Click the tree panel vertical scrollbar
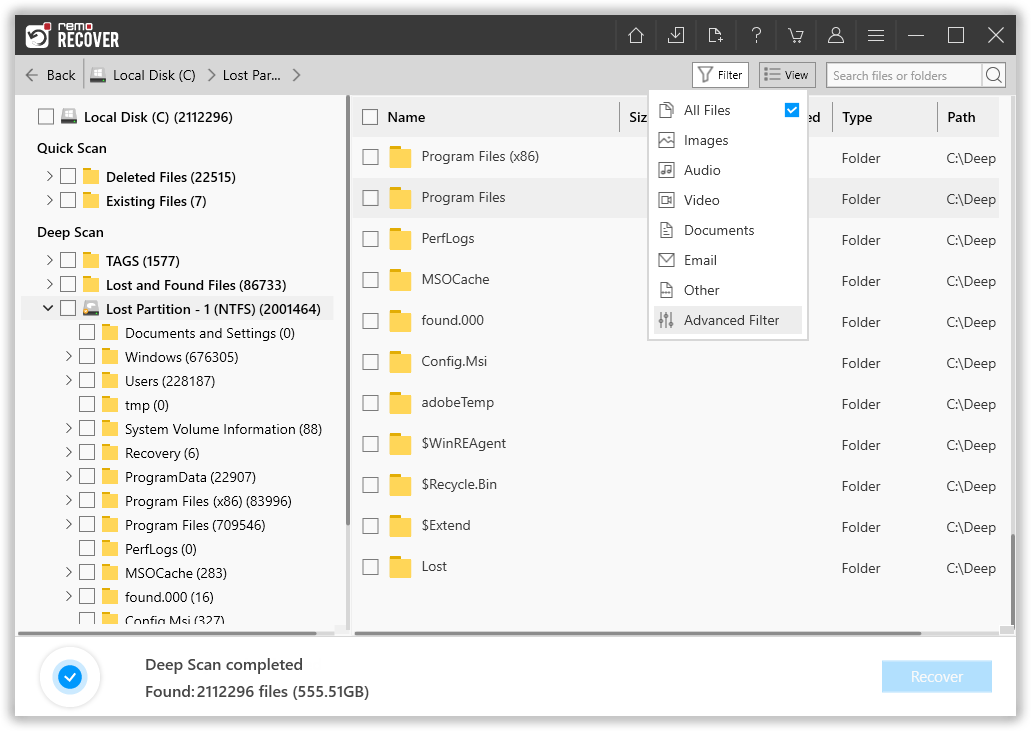Viewport: 1031px width, 731px height. [347, 310]
